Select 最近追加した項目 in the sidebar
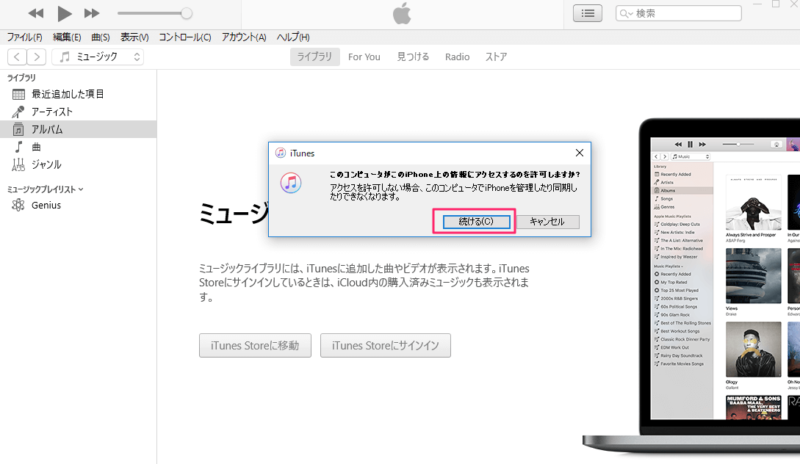This screenshot has width=800, height=464. tap(67, 94)
